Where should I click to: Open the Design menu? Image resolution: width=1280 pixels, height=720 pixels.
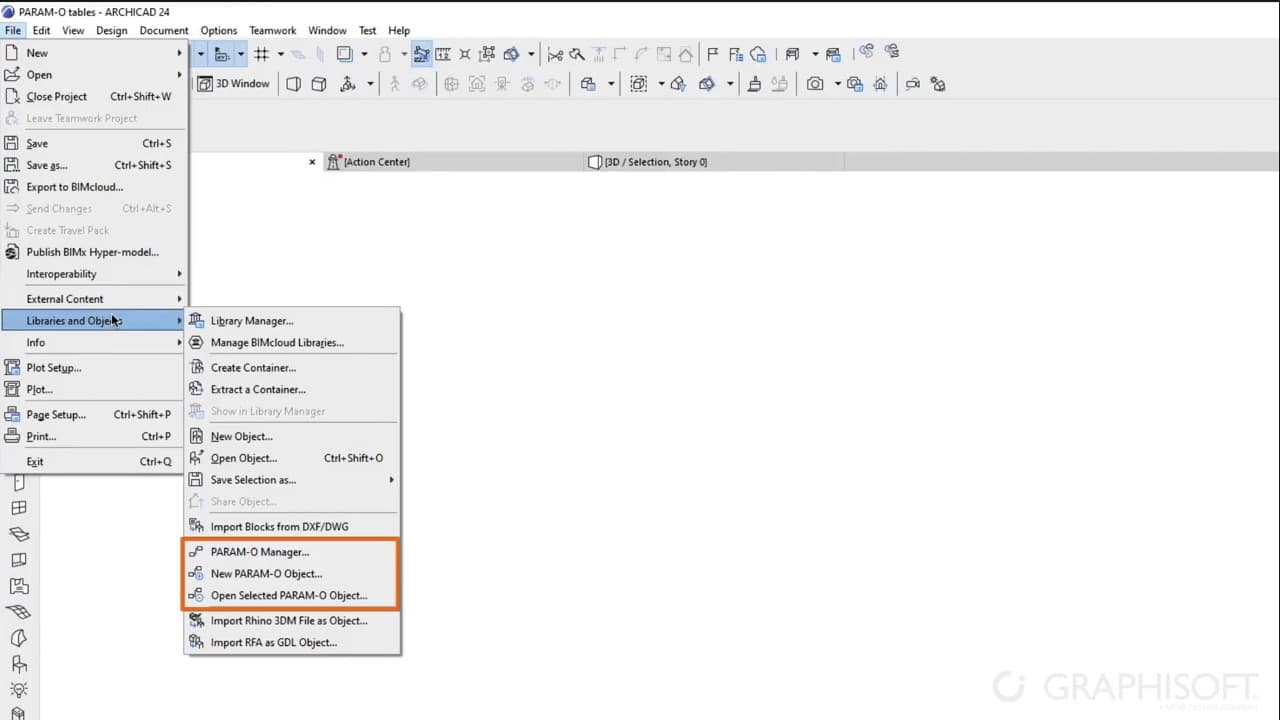click(x=112, y=30)
